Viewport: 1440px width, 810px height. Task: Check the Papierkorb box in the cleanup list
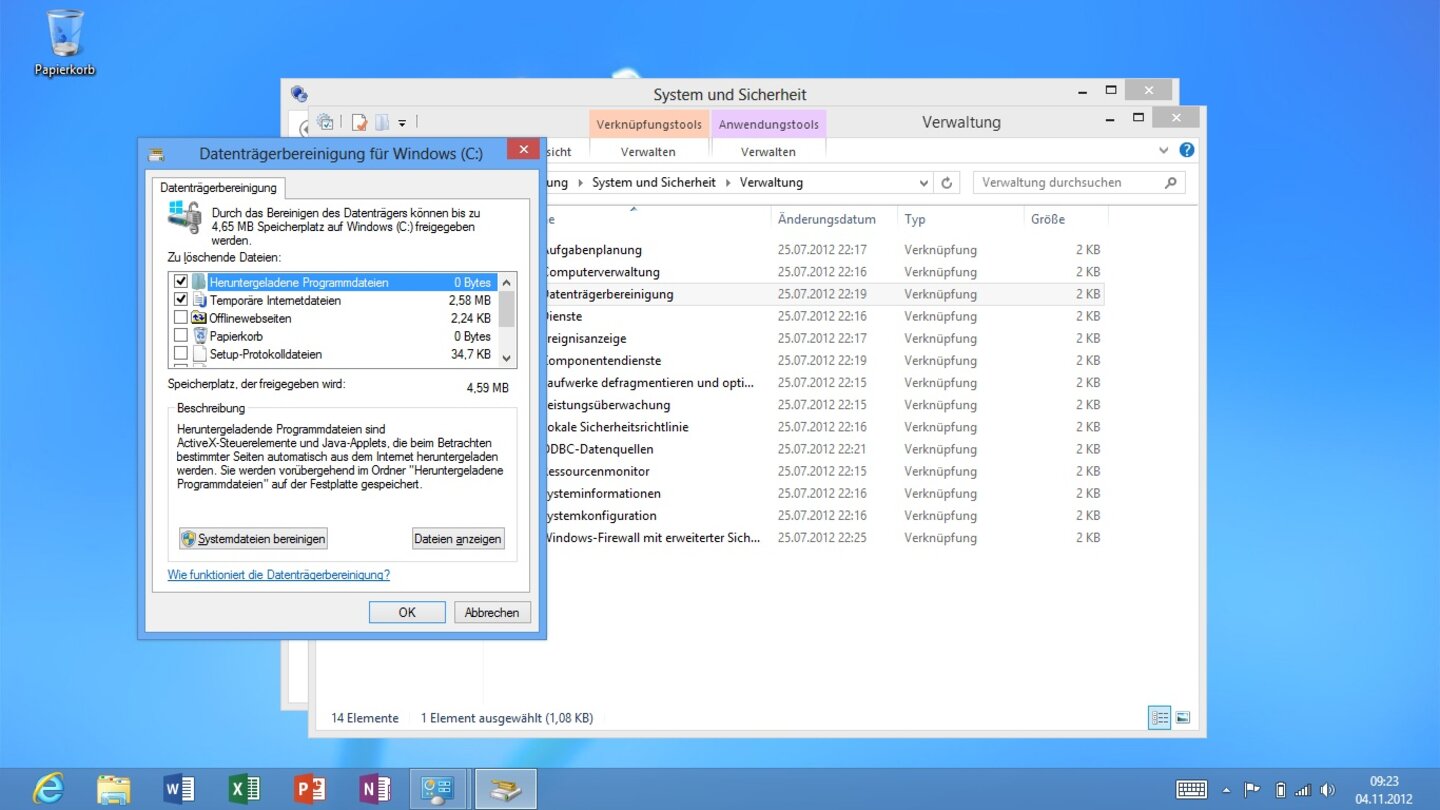181,336
